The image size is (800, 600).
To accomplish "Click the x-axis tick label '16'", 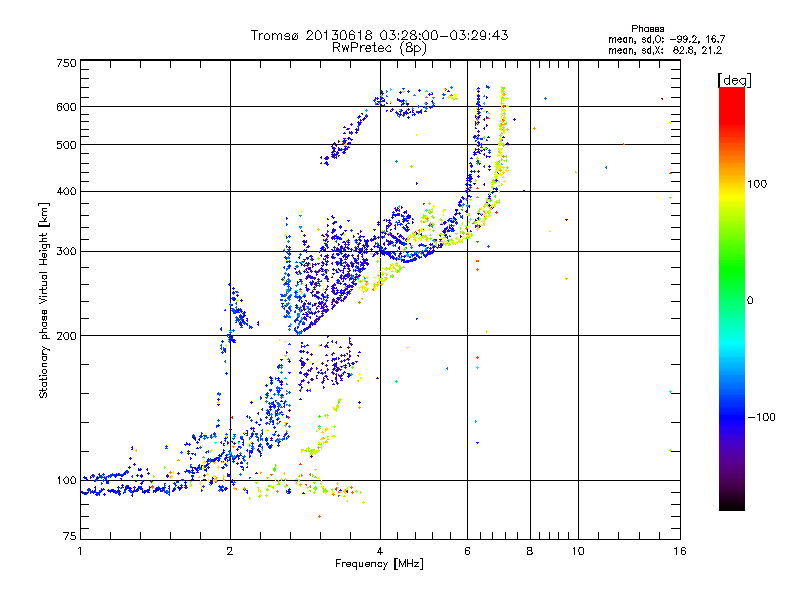I will [680, 551].
